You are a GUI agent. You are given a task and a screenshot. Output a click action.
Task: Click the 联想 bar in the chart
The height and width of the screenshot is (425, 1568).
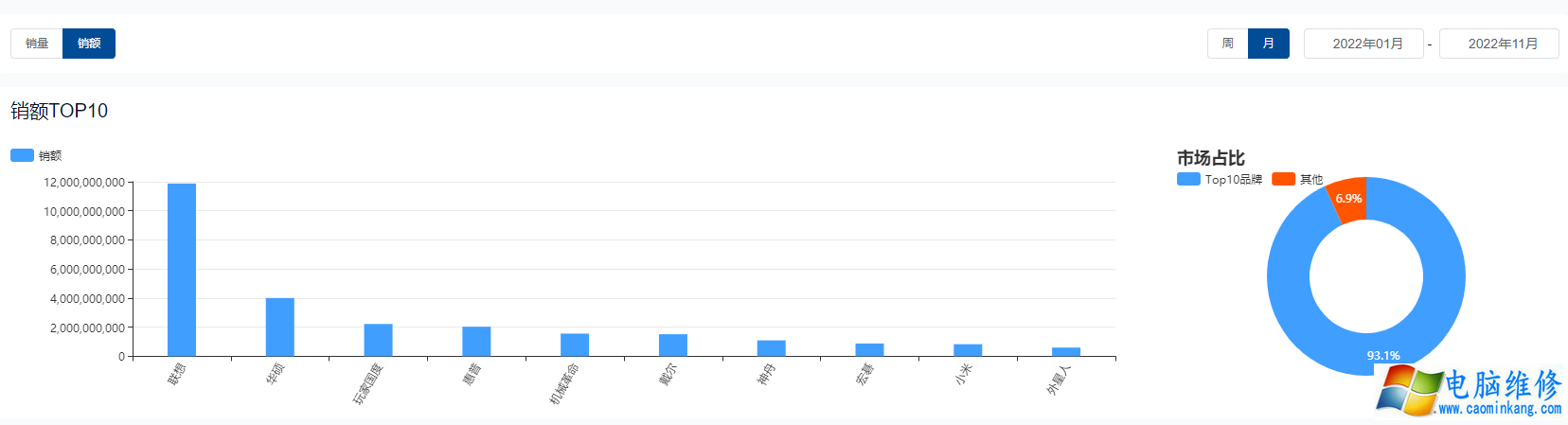(182, 270)
